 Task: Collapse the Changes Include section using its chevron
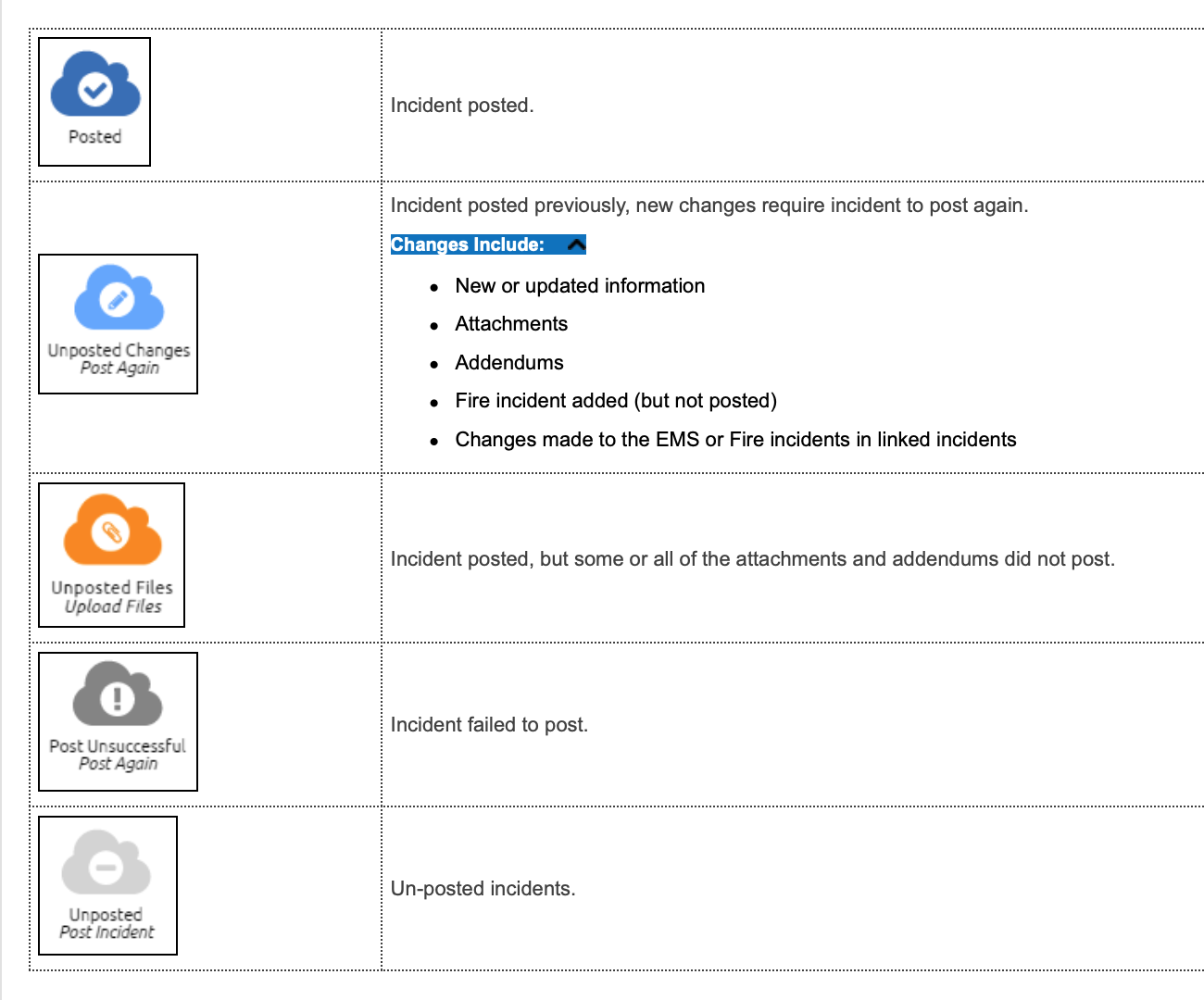(x=576, y=244)
